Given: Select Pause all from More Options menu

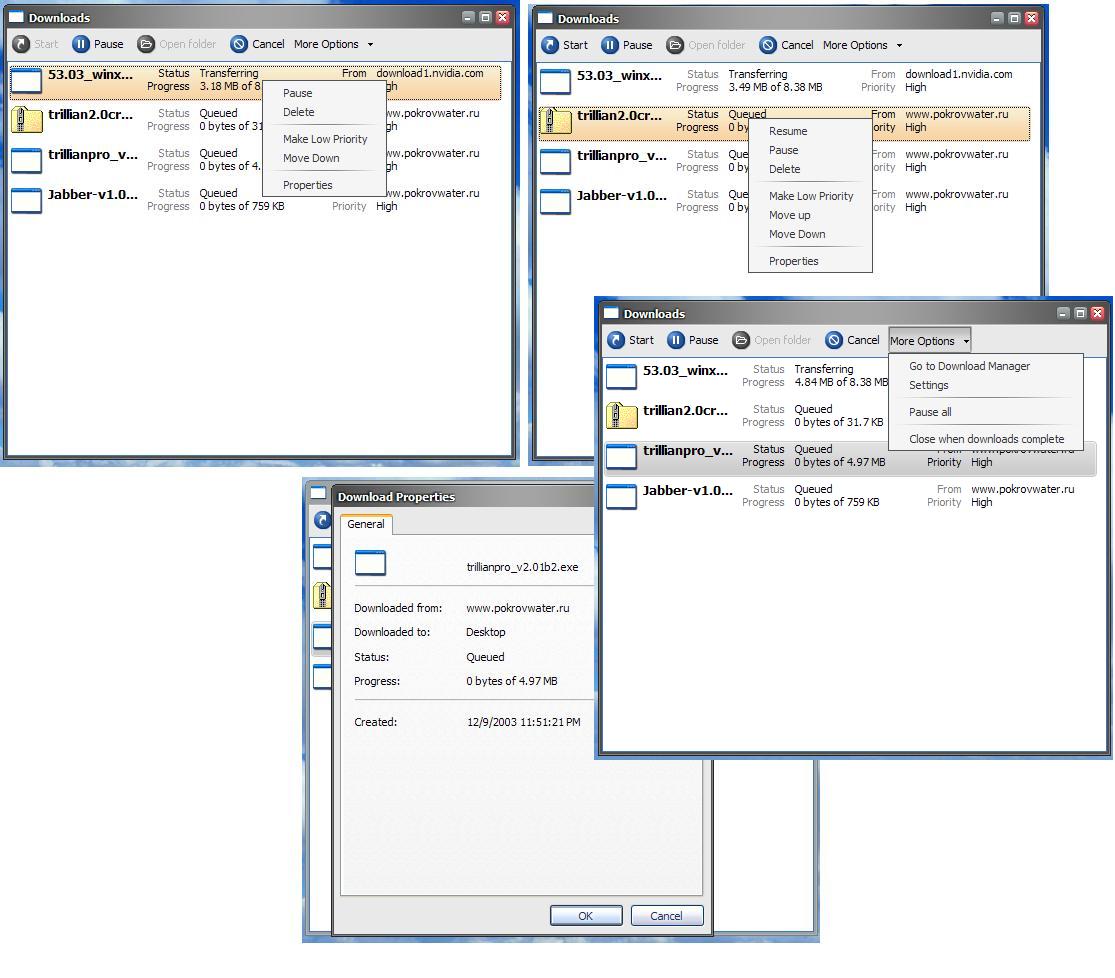Looking at the screenshot, I should point(929,411).
